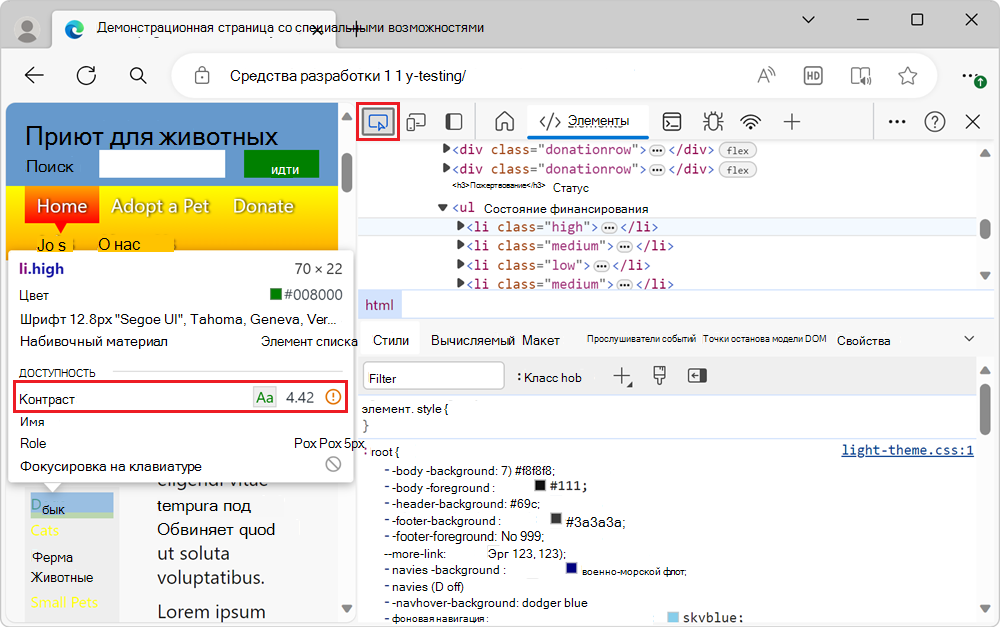
Task: Open Точки останова модели DOM tab
Action: tap(765, 339)
